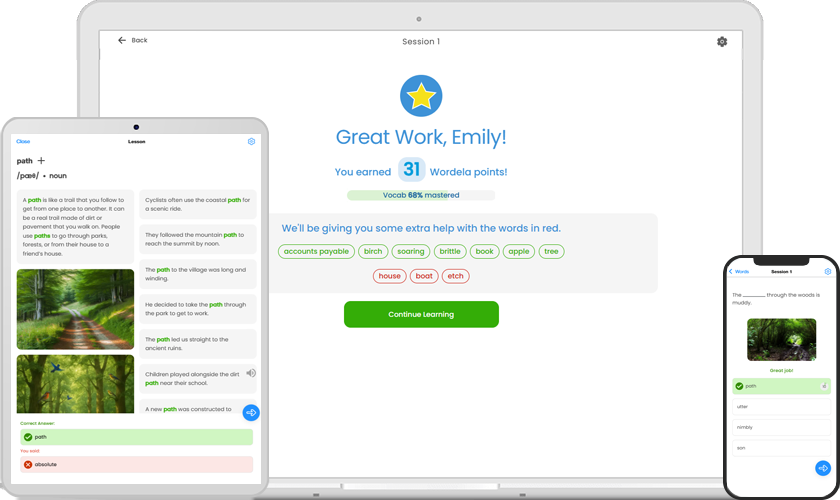Click the 'path led us straight' sentence card

[198, 344]
